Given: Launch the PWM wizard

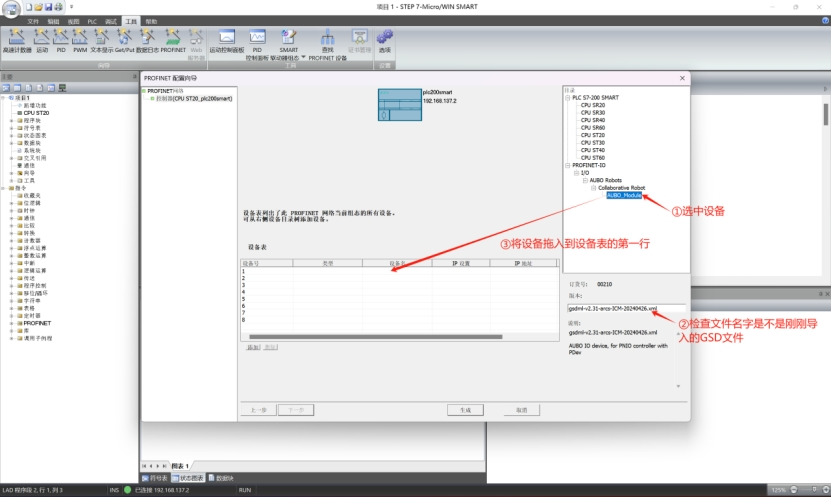Looking at the screenshot, I should [80, 39].
